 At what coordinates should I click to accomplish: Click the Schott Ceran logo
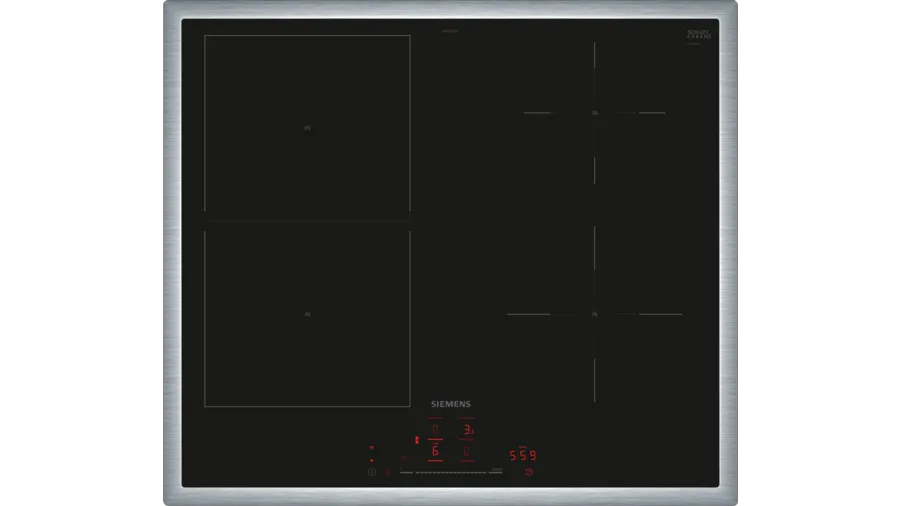pos(698,35)
